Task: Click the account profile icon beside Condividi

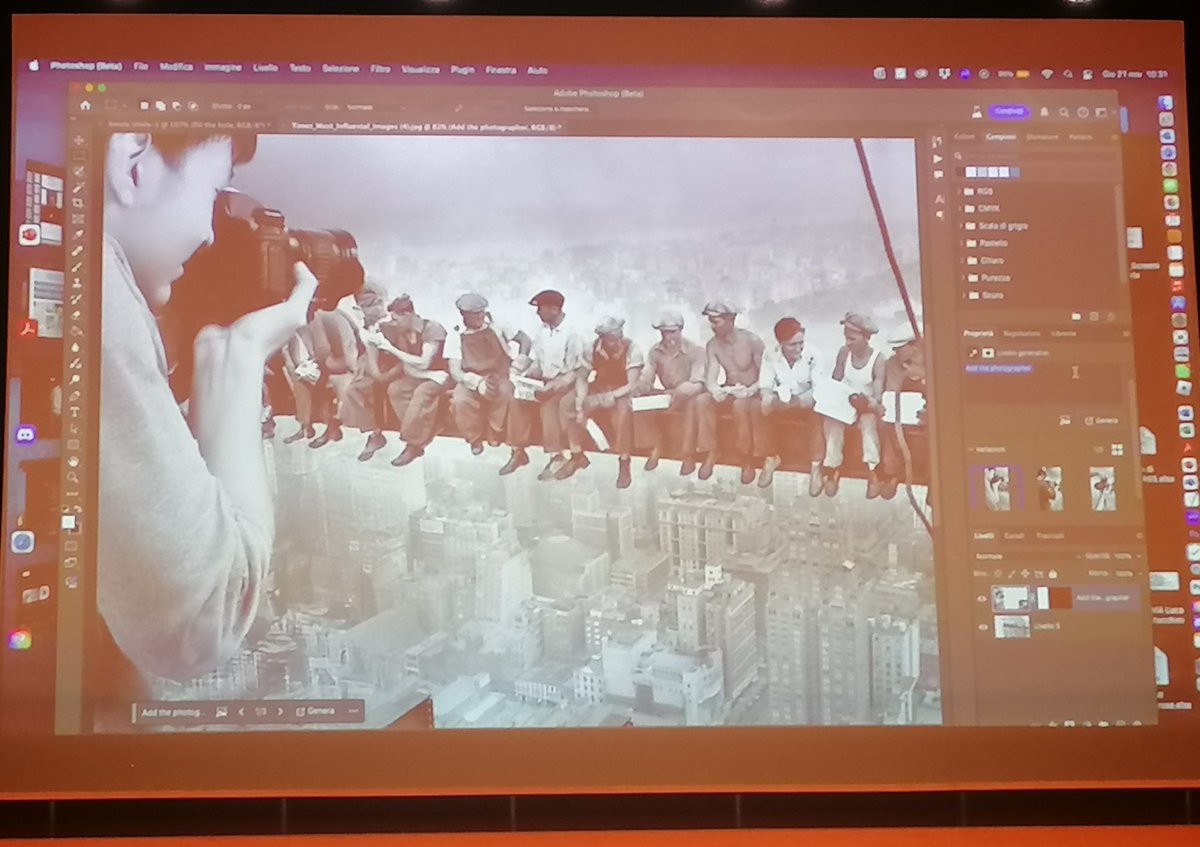Action: tap(977, 111)
